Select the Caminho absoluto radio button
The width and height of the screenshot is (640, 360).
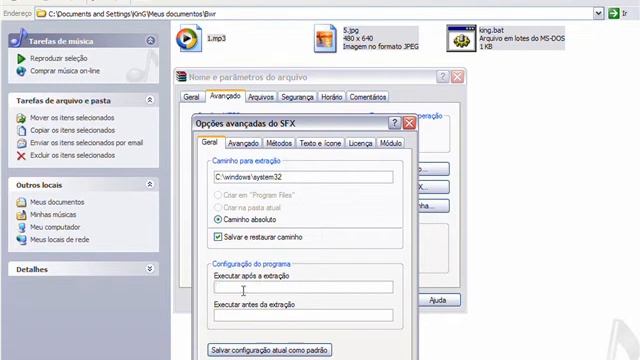pos(218,220)
